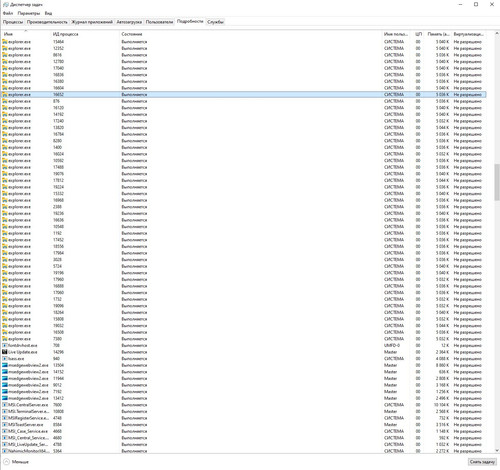Click the explorer.exe icon with PID 876
Viewport: 500px width, 470px height.
click(5, 101)
